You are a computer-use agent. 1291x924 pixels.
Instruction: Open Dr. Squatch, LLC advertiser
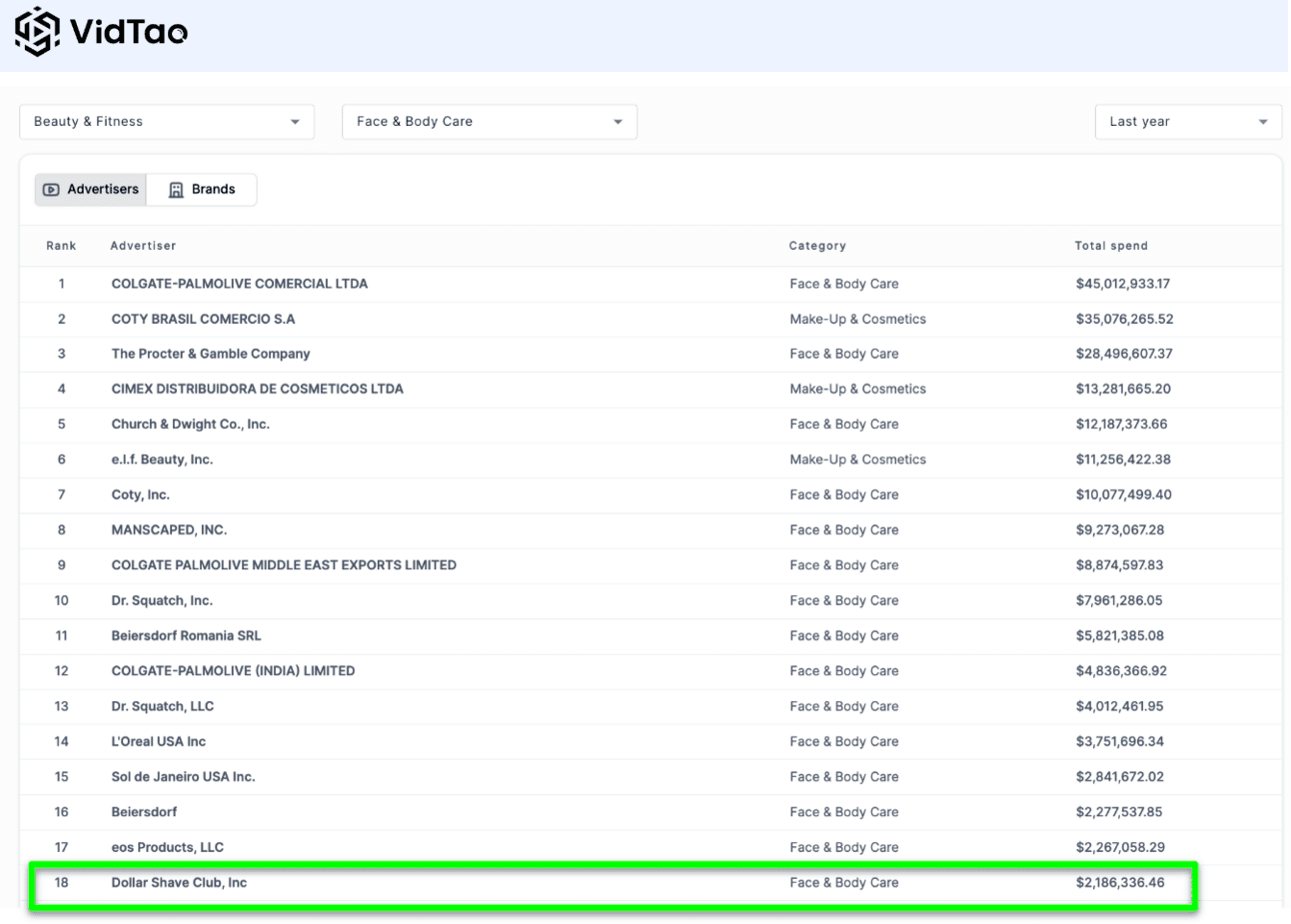coord(163,706)
